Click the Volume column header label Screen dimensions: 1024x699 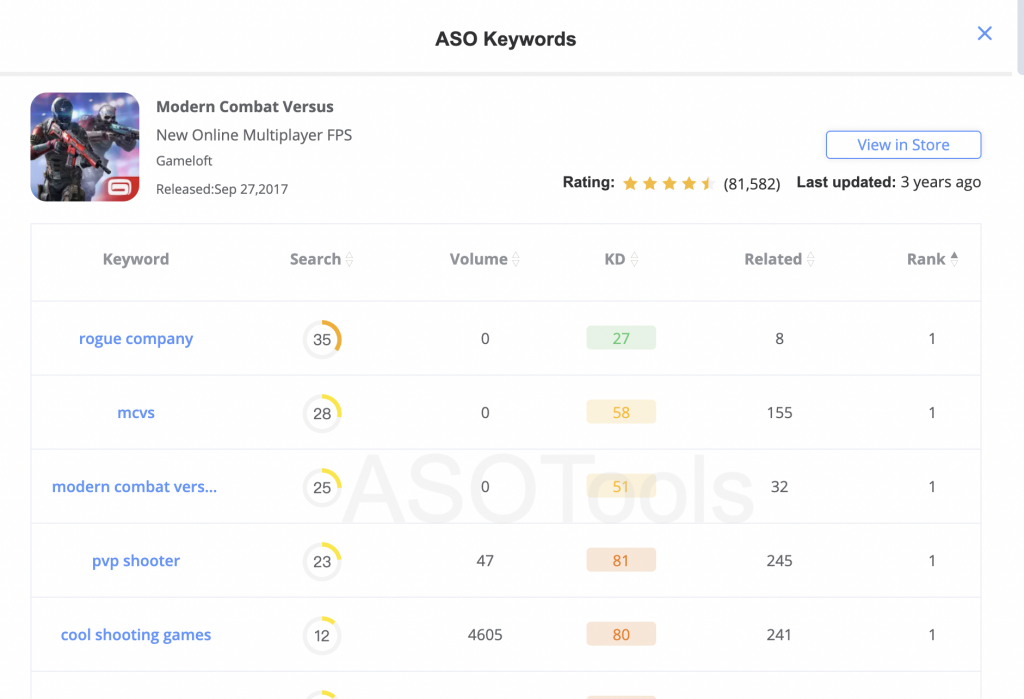pos(479,259)
